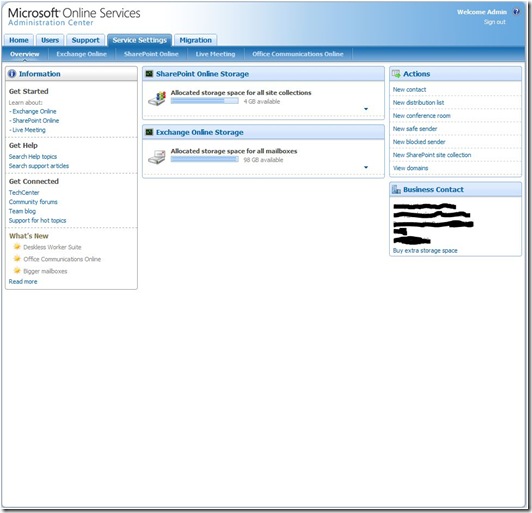Click the '98 GB available' text

pos(263,159)
